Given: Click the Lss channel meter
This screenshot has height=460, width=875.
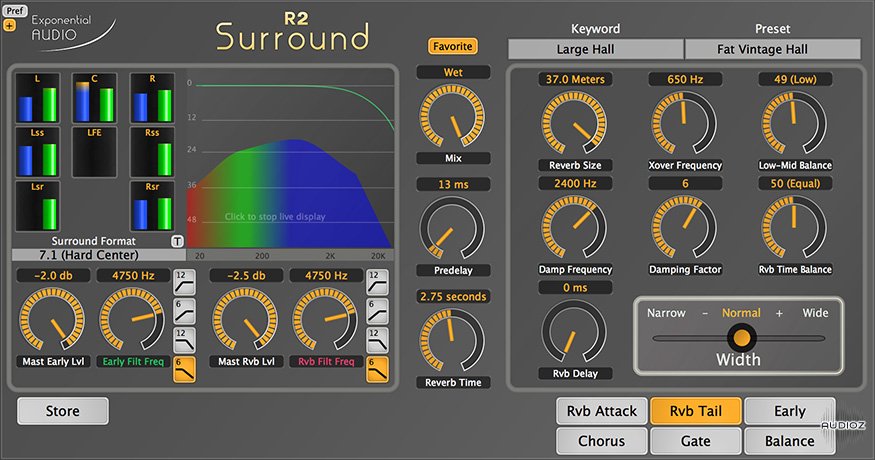Looking at the screenshot, I should [37, 152].
